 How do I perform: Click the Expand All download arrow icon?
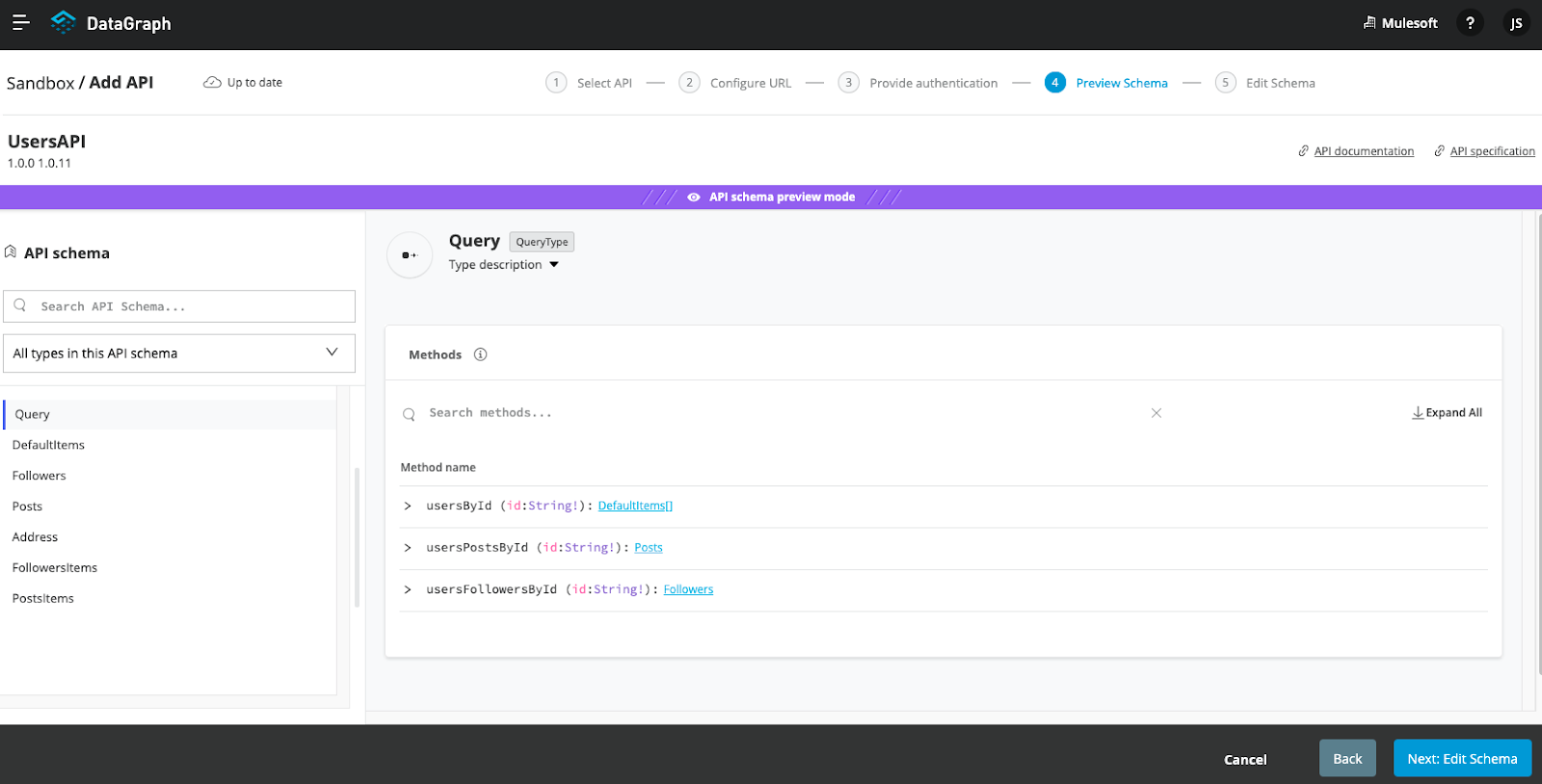[x=1418, y=413]
